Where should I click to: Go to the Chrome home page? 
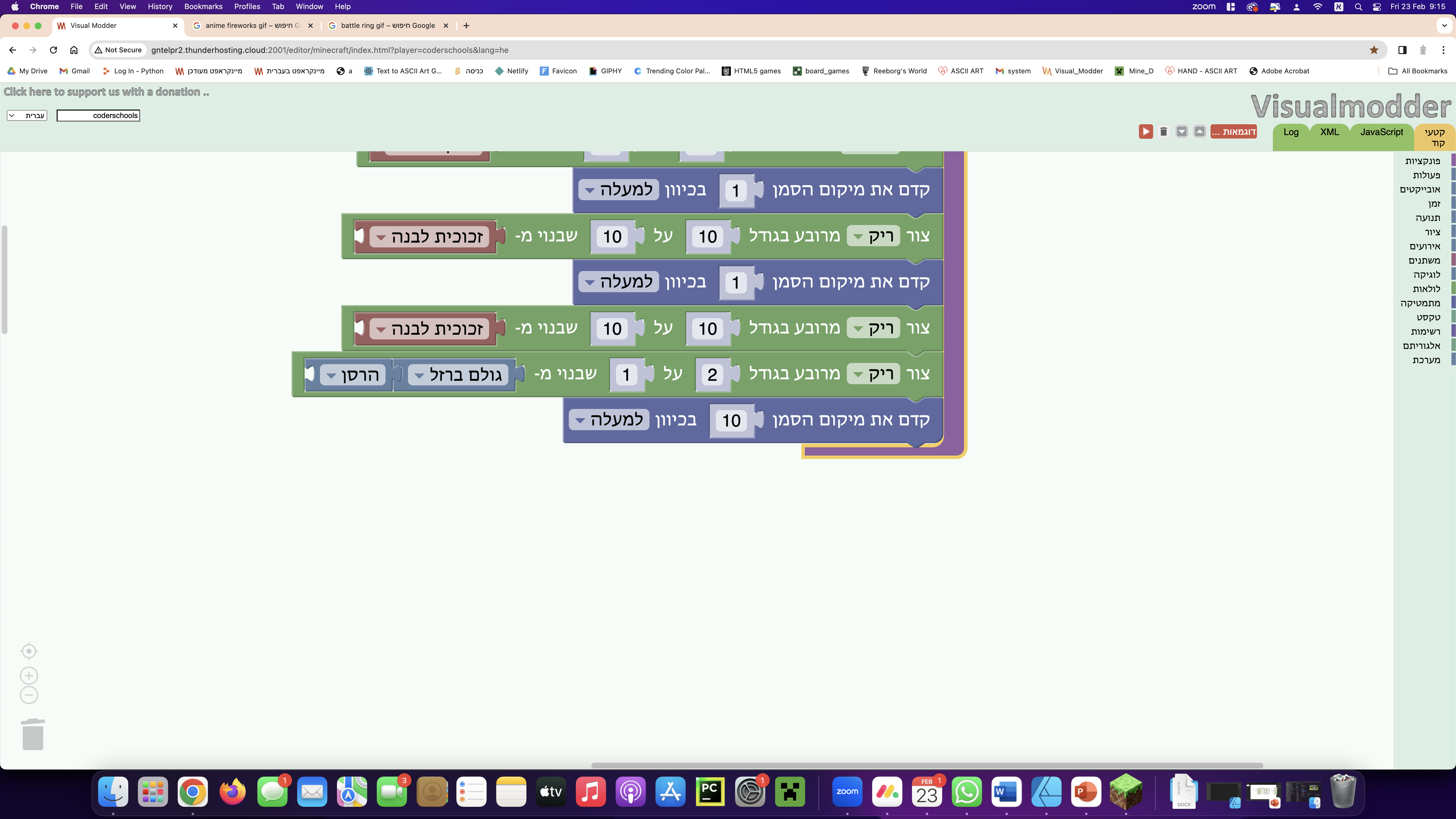tap(73, 50)
